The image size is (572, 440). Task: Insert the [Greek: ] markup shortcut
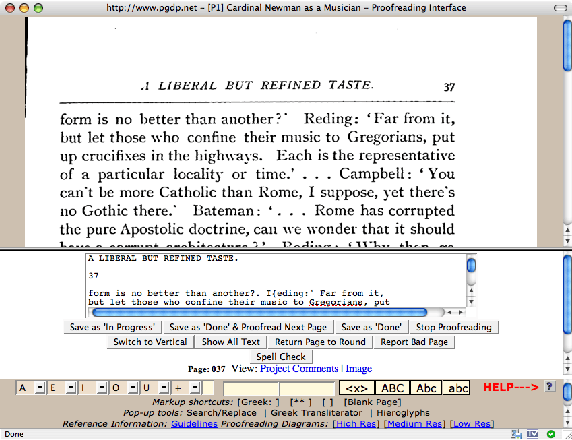coord(259,402)
